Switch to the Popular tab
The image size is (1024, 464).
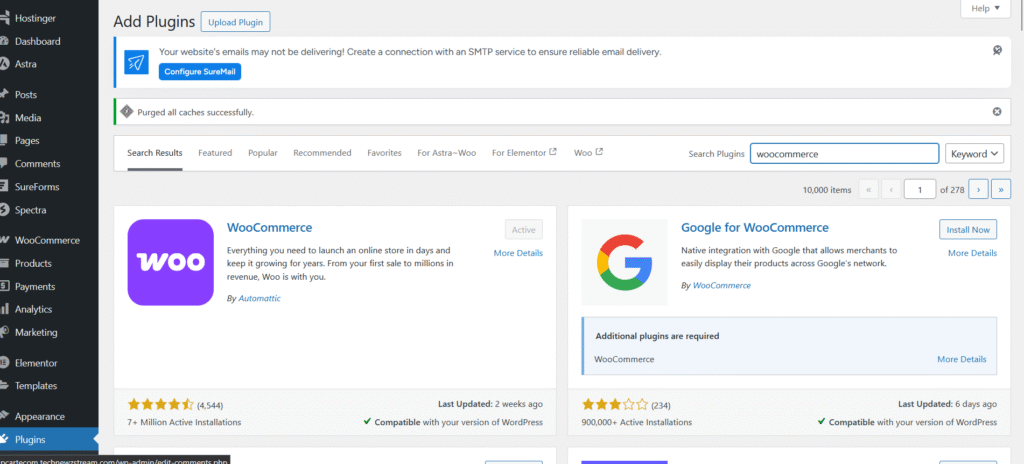click(263, 153)
